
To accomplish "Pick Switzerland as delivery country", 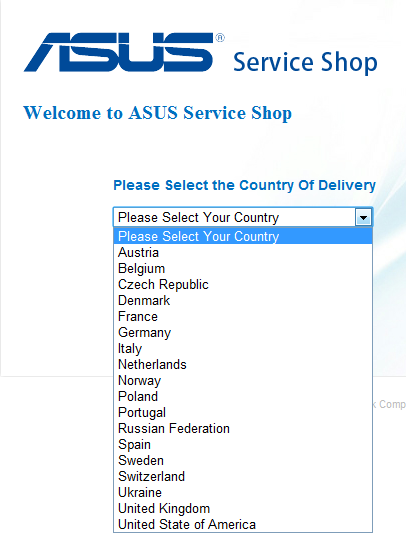I will pyautogui.click(x=243, y=477).
